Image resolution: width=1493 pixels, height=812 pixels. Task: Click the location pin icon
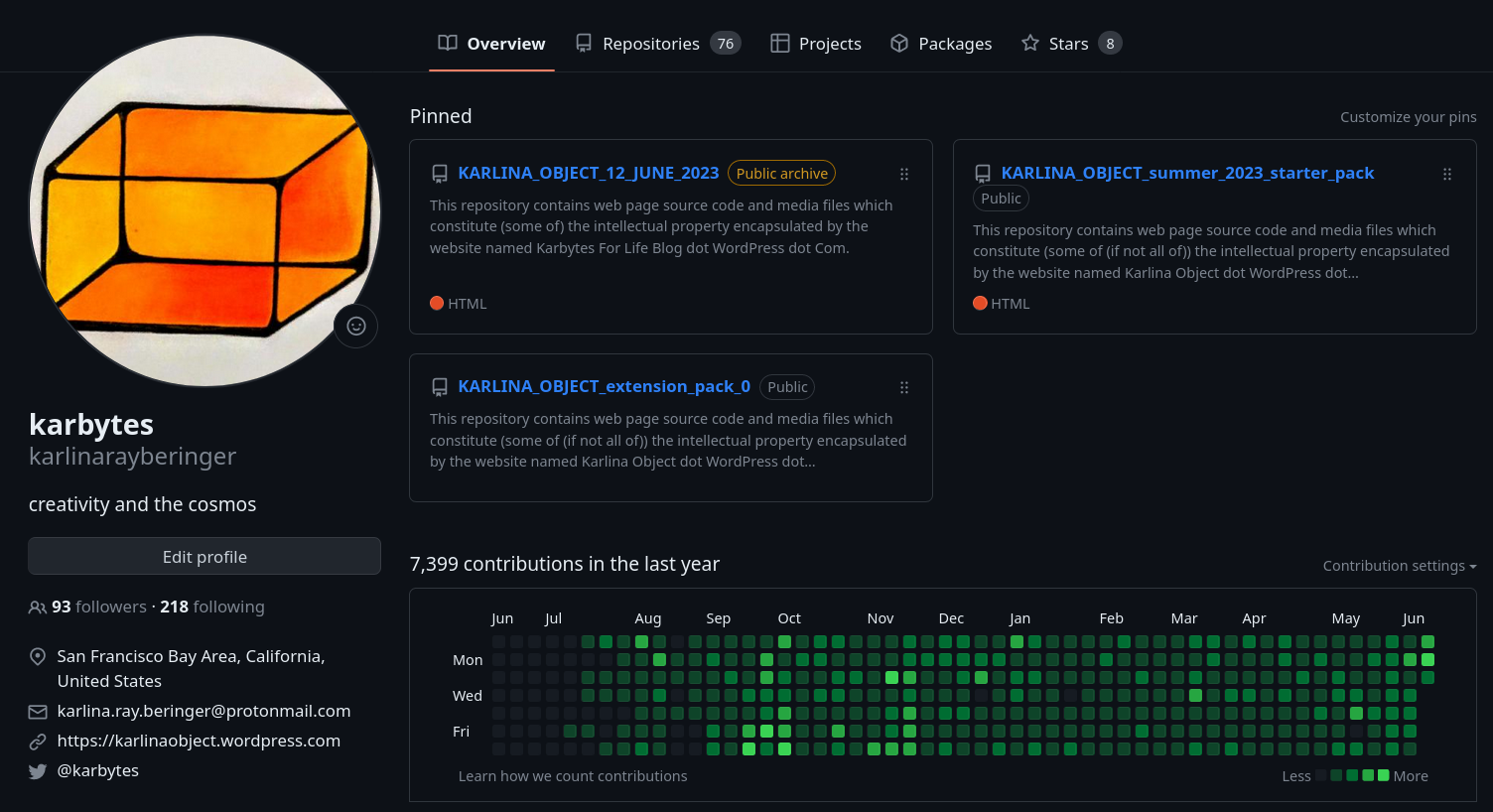[x=38, y=656]
